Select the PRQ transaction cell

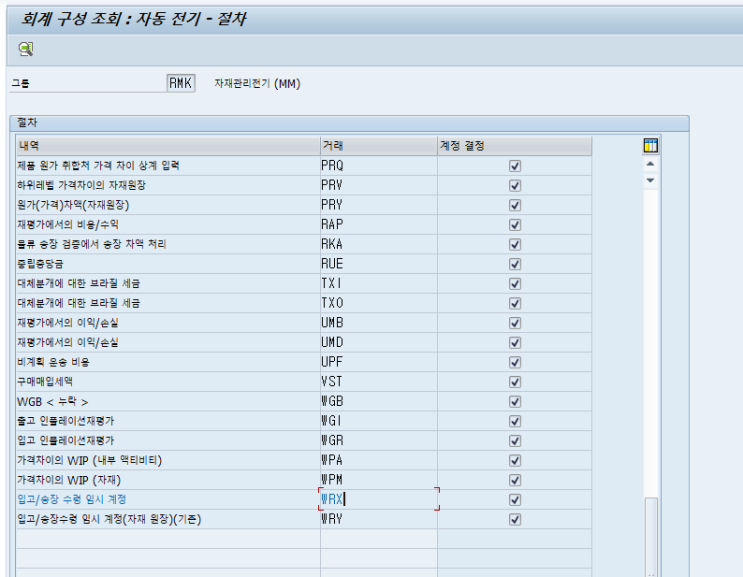click(x=379, y=166)
